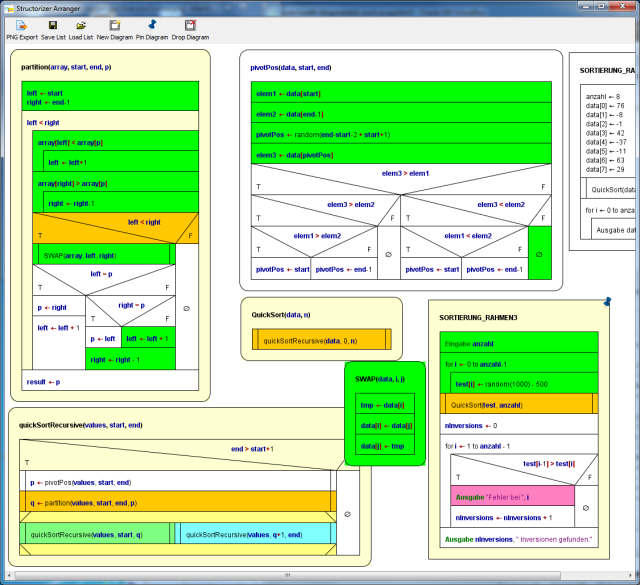
Task: Click the Save List floppy icon
Action: 53,26
